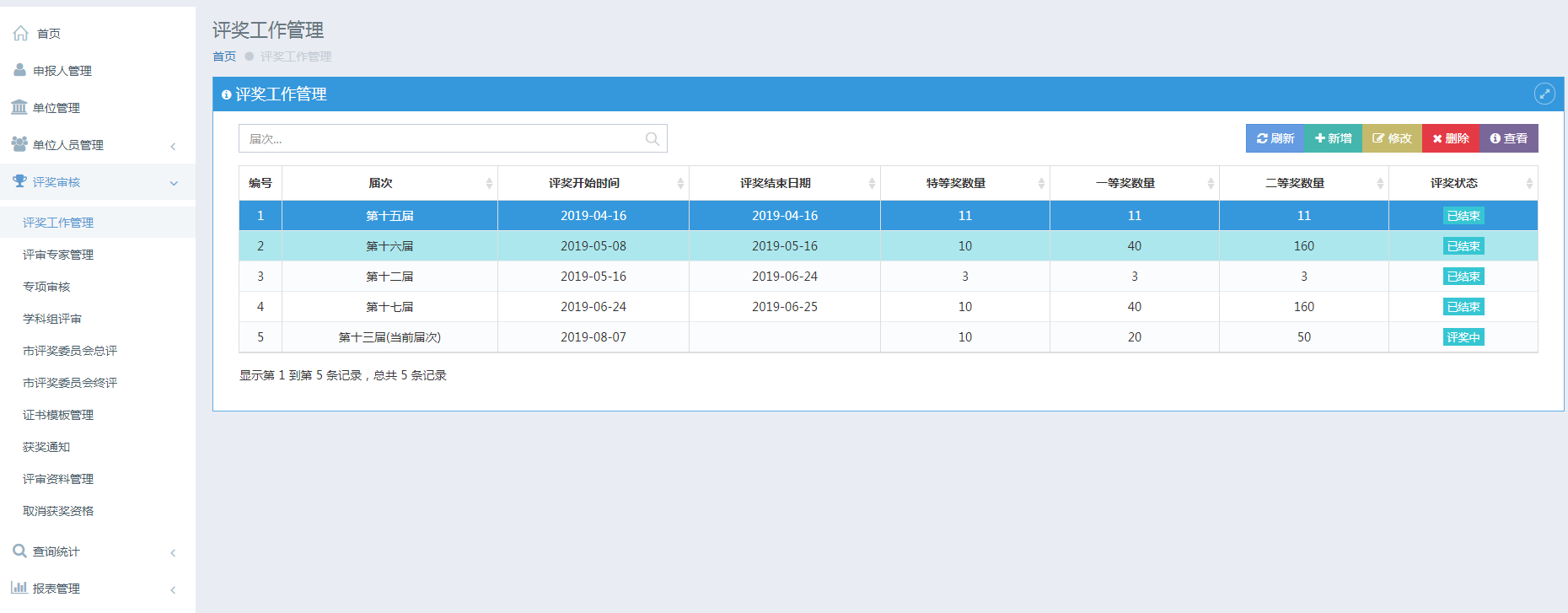
Task: Click the 修改 edit button
Action: coord(1392,138)
